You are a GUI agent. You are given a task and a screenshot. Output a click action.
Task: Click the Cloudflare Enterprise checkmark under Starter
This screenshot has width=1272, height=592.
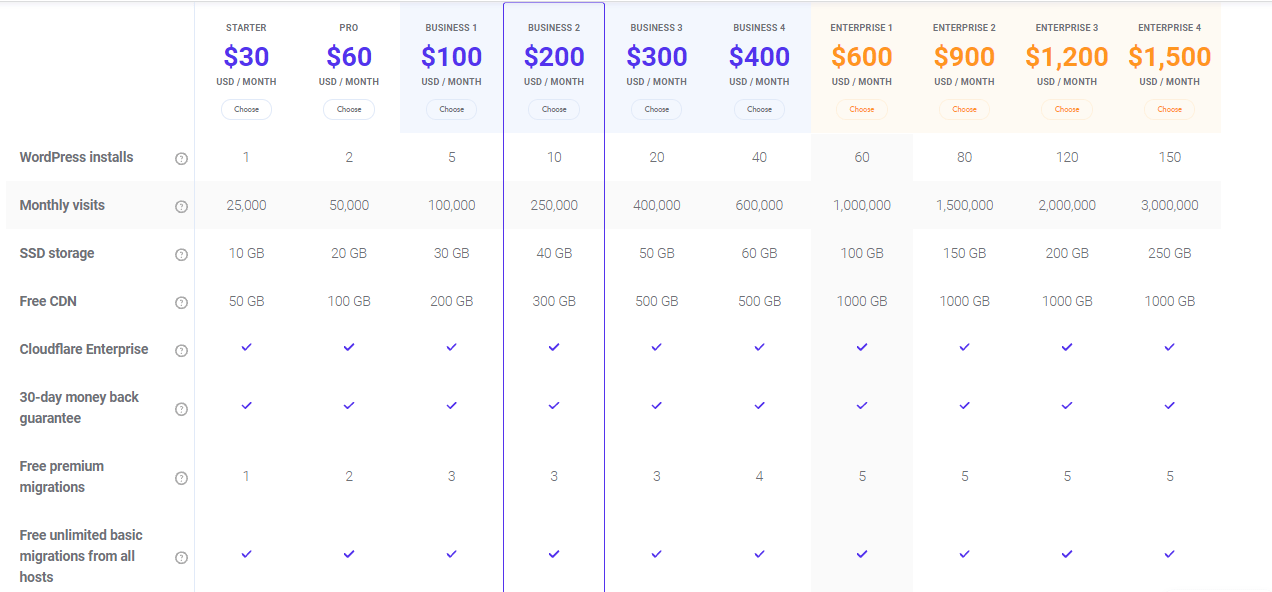click(246, 347)
